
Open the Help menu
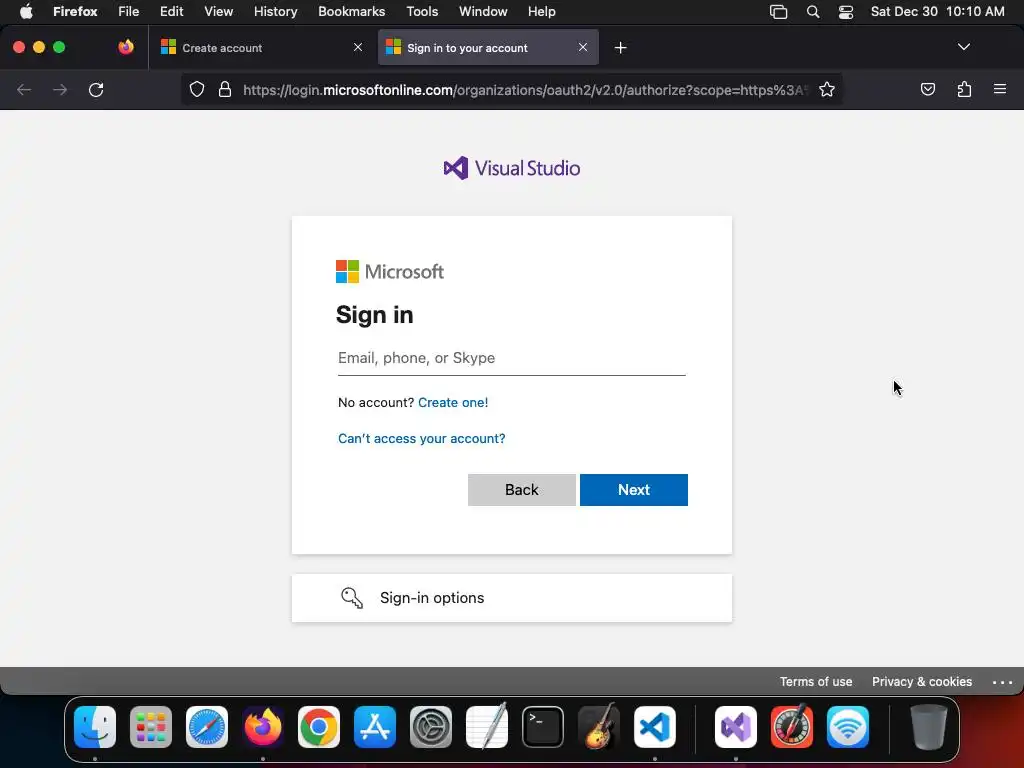click(x=541, y=12)
